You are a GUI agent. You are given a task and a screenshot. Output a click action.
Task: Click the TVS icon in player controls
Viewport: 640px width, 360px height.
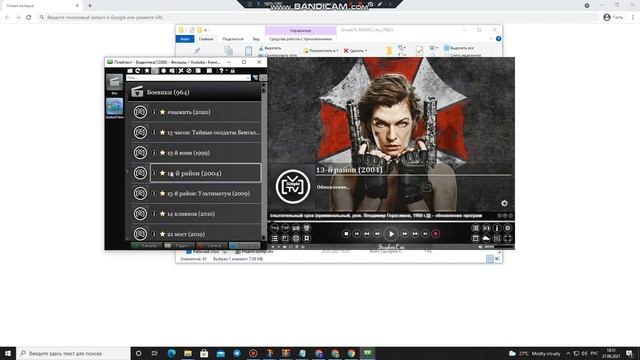(275, 228)
